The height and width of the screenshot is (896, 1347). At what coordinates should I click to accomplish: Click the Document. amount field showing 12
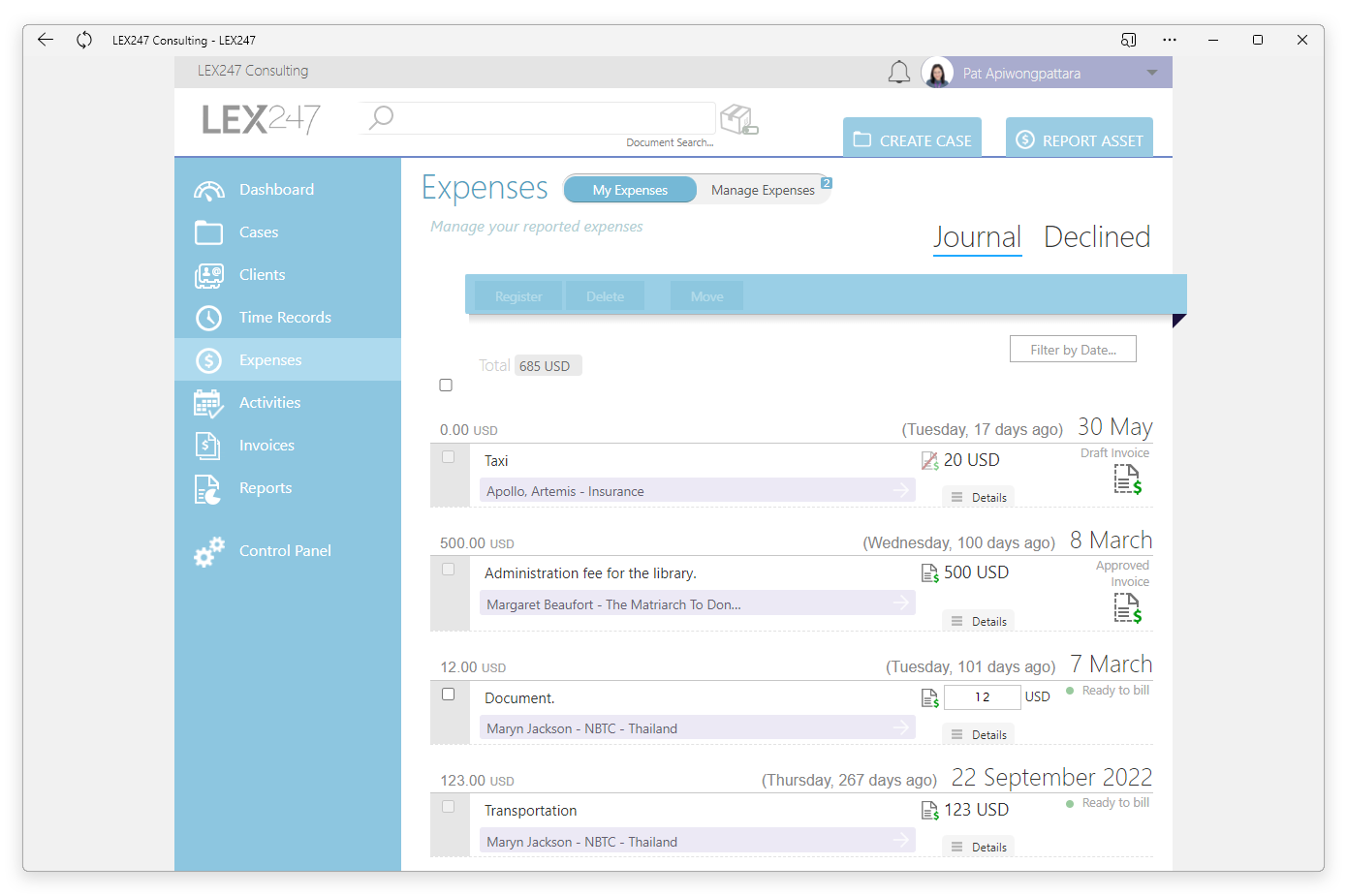click(982, 697)
